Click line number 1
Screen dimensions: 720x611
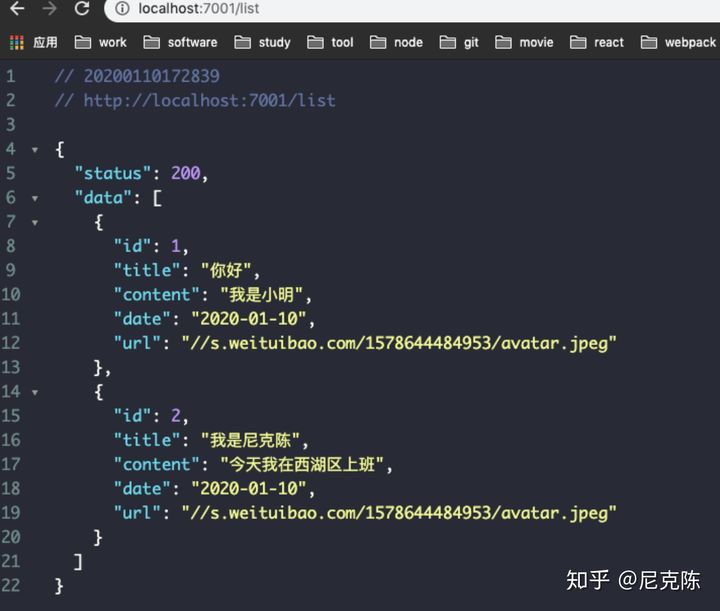(x=11, y=76)
